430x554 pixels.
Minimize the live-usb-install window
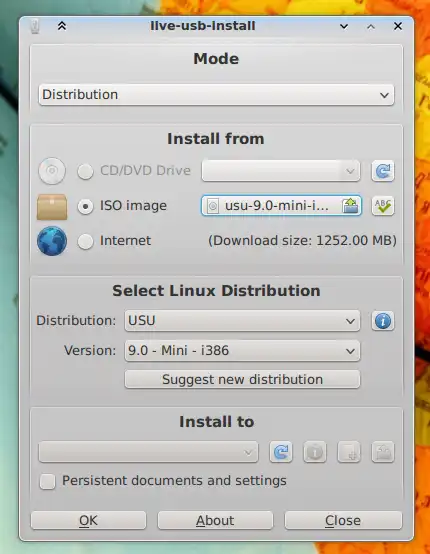[x=344, y=26]
